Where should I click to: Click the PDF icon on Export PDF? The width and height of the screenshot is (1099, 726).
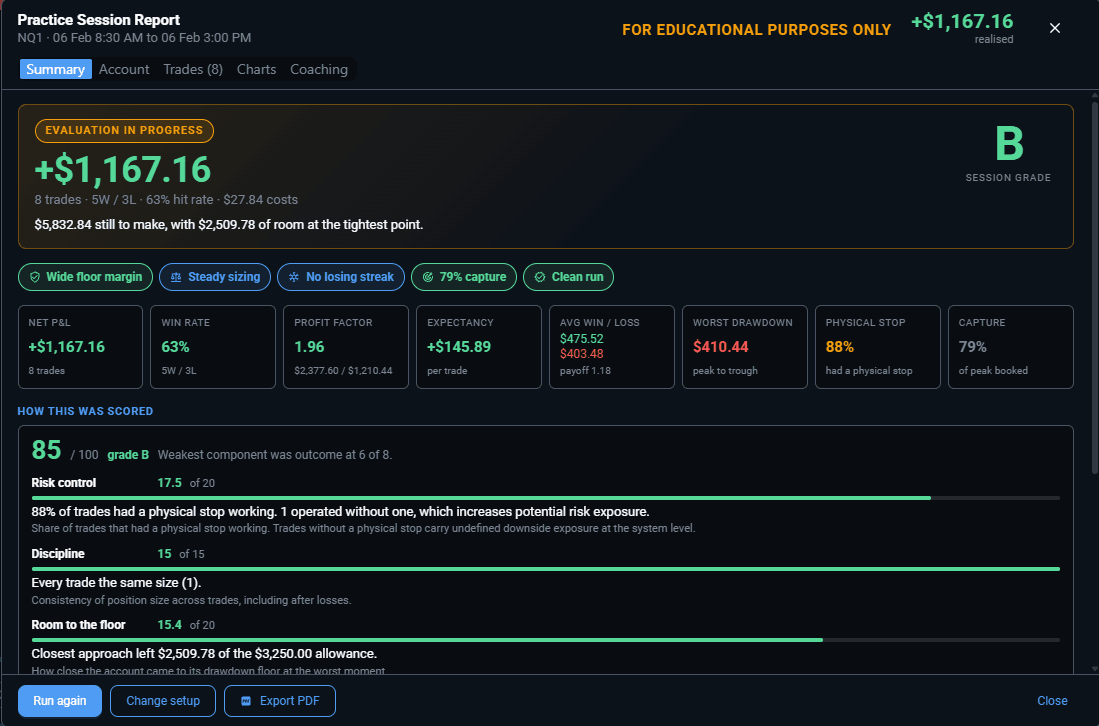246,701
